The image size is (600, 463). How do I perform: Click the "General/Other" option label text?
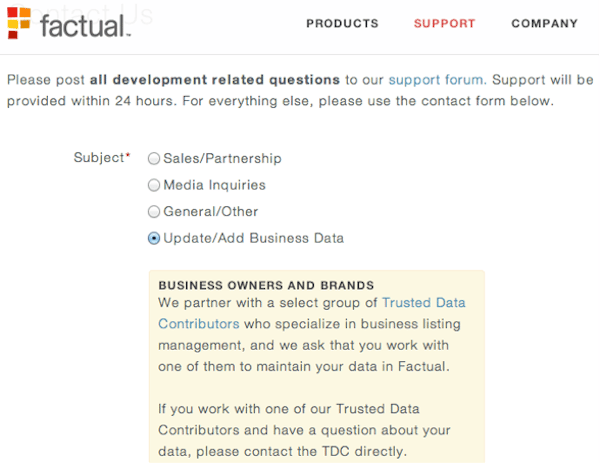pyautogui.click(x=210, y=212)
